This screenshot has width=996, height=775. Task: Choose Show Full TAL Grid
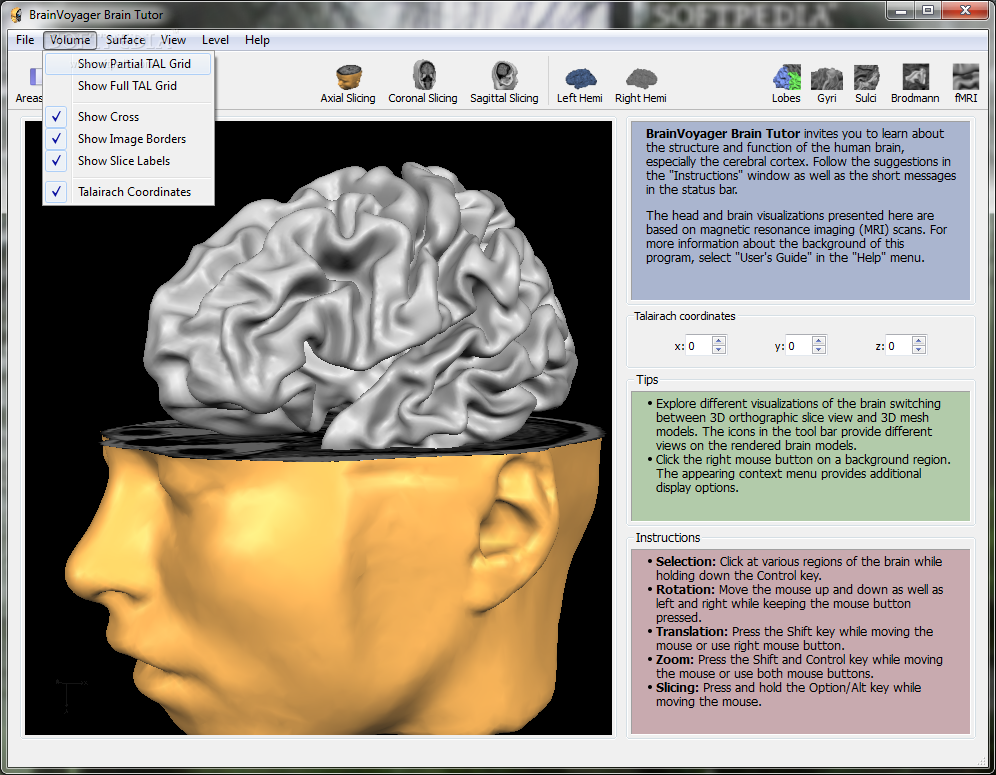tap(128, 86)
